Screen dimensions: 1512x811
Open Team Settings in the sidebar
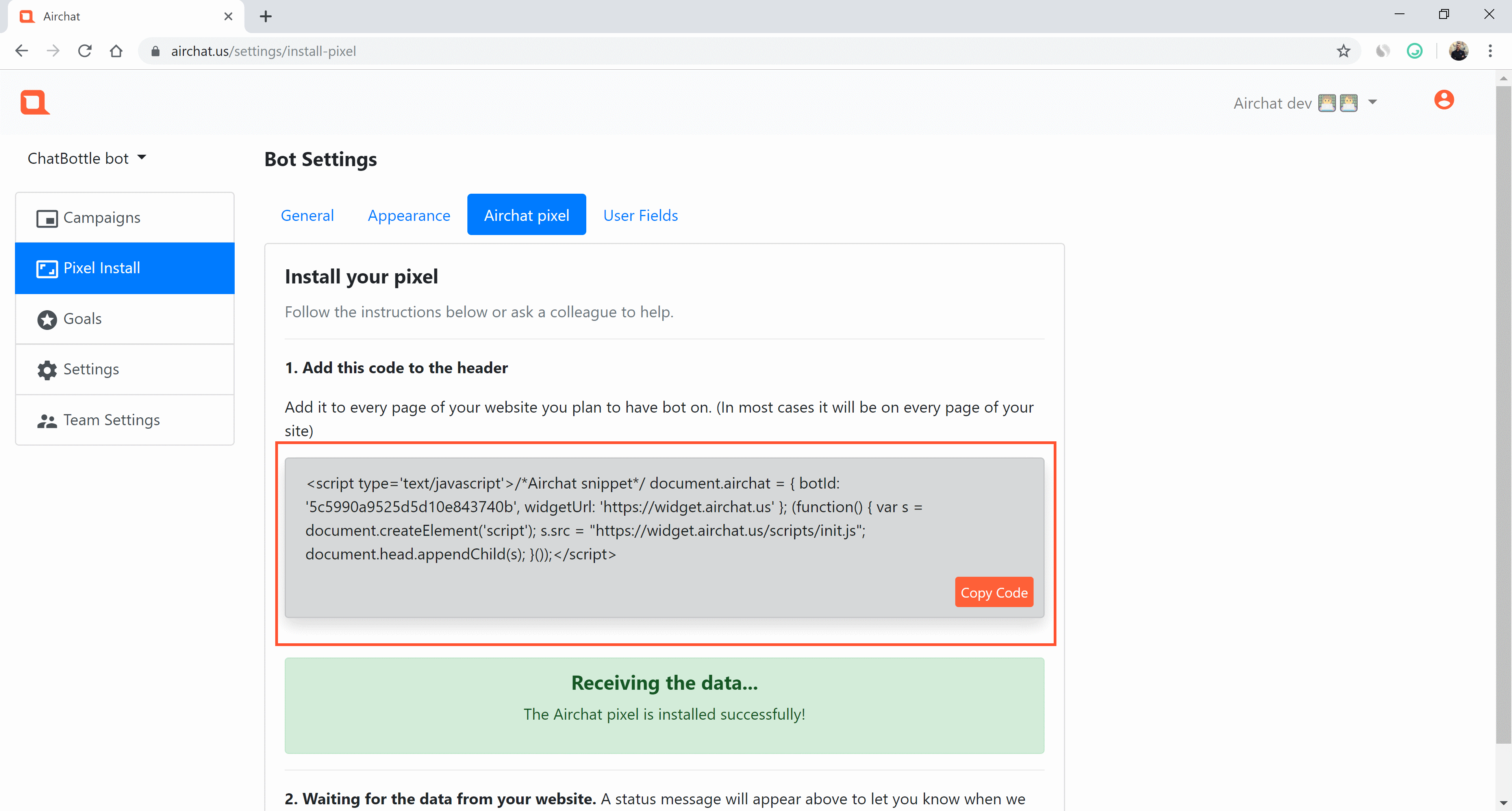click(x=125, y=420)
